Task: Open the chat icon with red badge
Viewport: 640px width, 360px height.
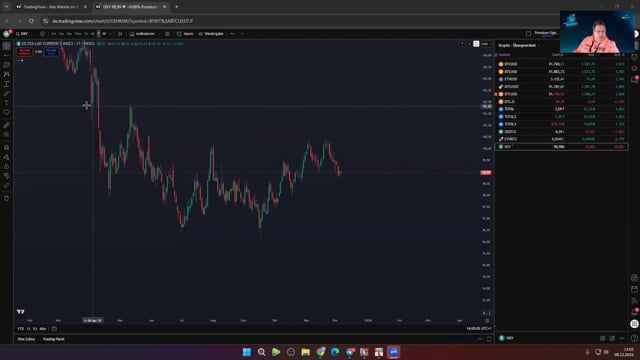Action: click(634, 80)
